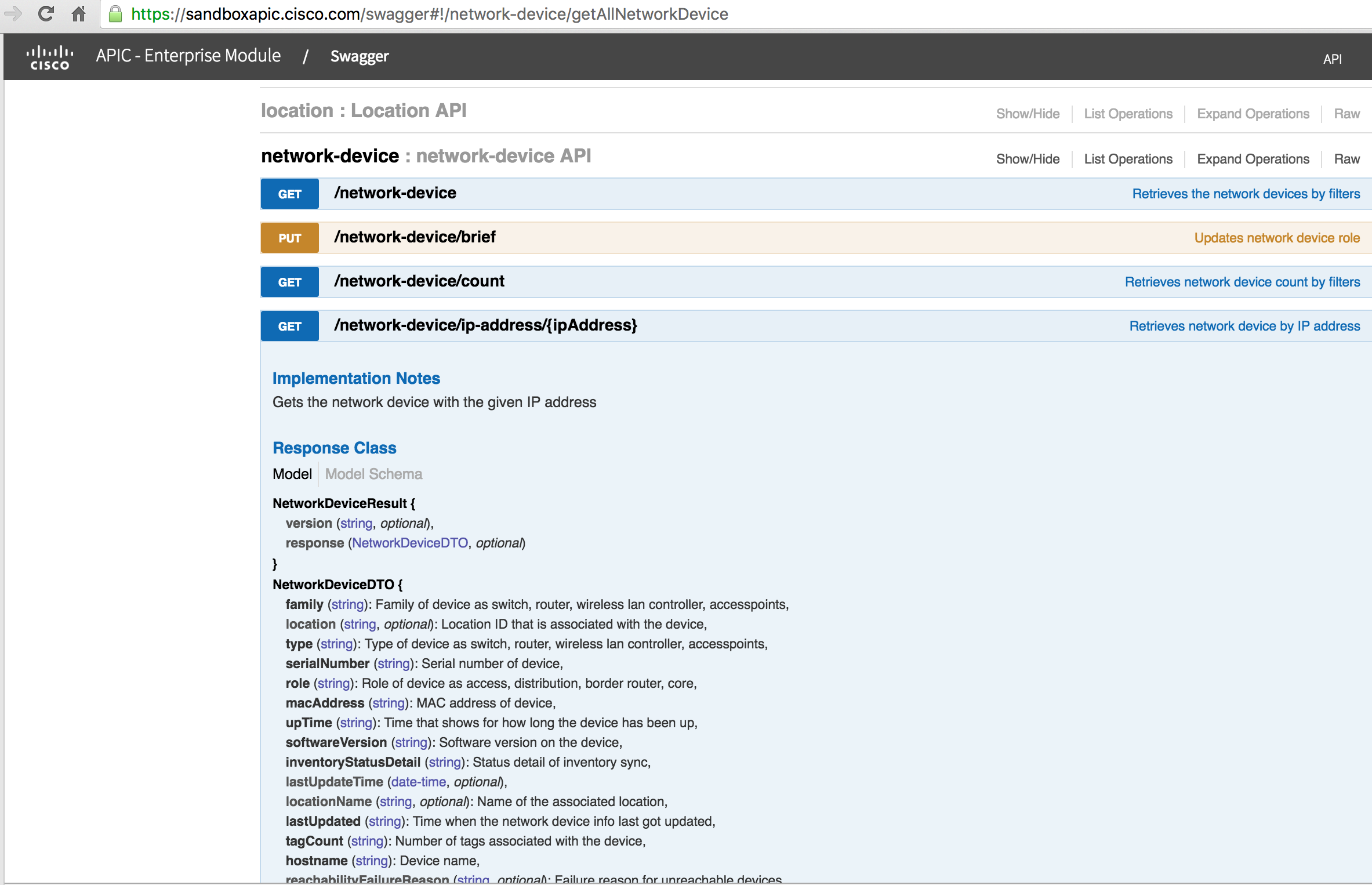Open List Operations for Location API
1372x885 pixels.
[1129, 113]
